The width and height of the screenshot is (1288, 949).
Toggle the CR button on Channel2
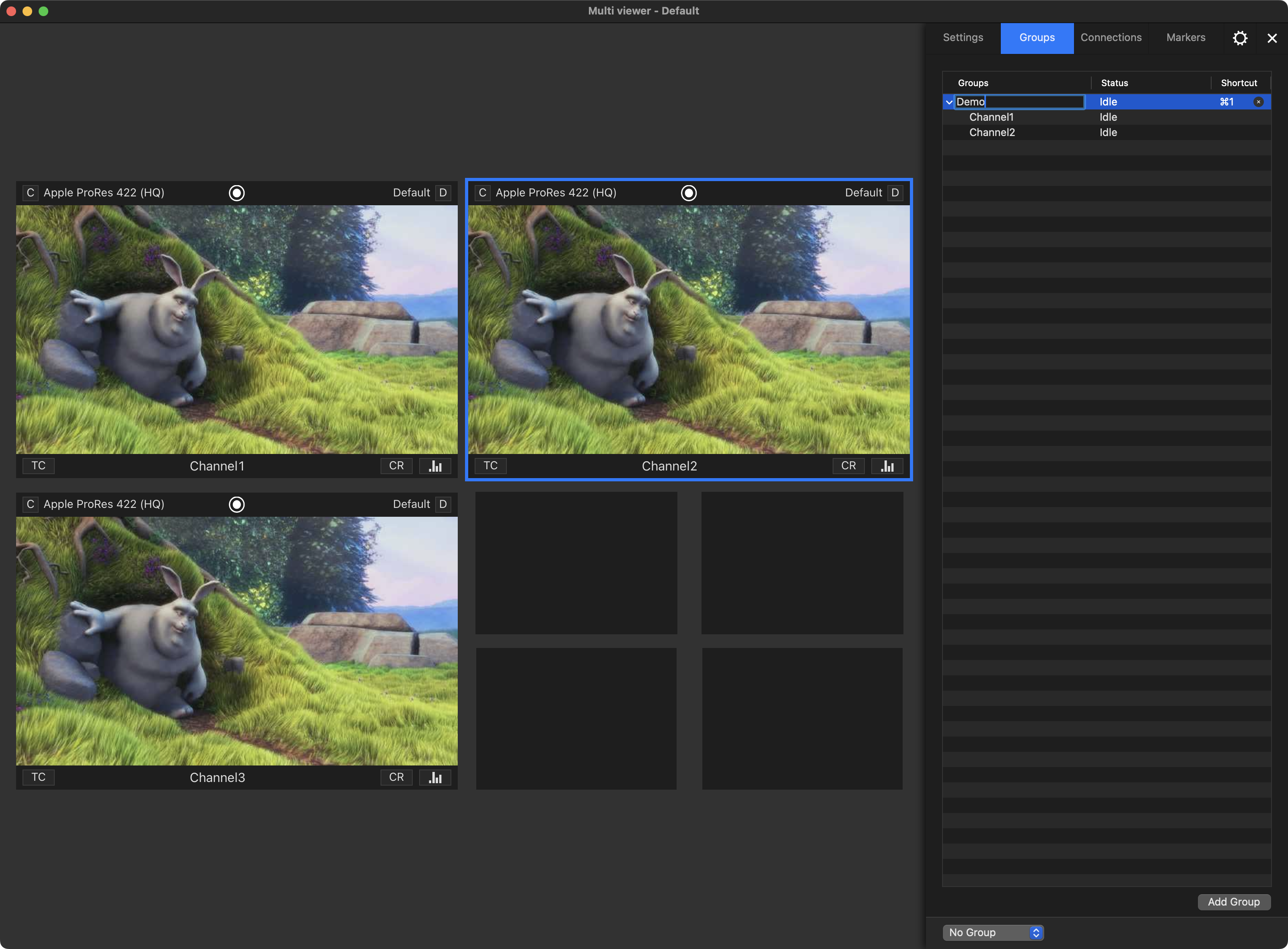pyautogui.click(x=848, y=466)
